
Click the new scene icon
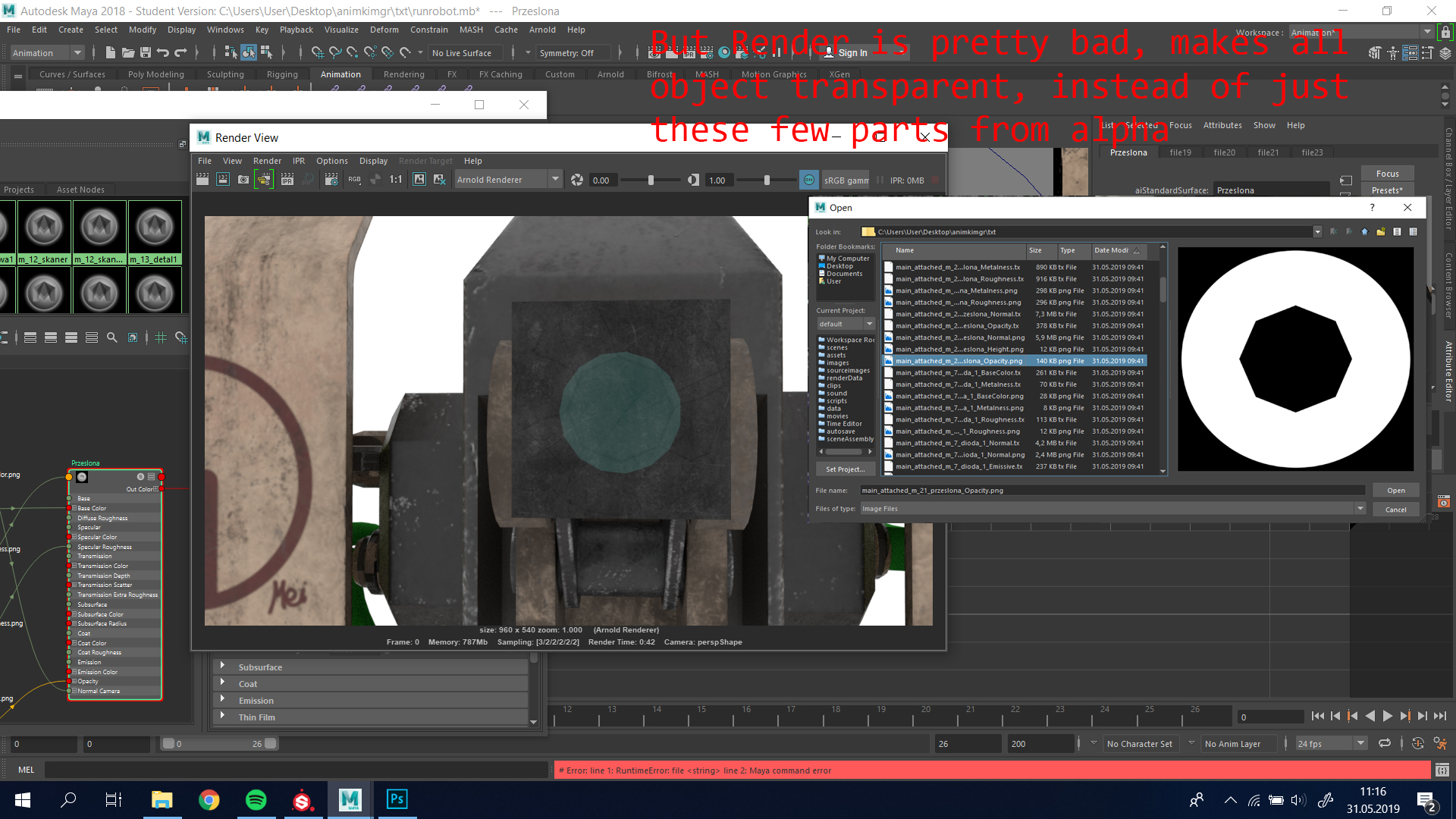[111, 52]
